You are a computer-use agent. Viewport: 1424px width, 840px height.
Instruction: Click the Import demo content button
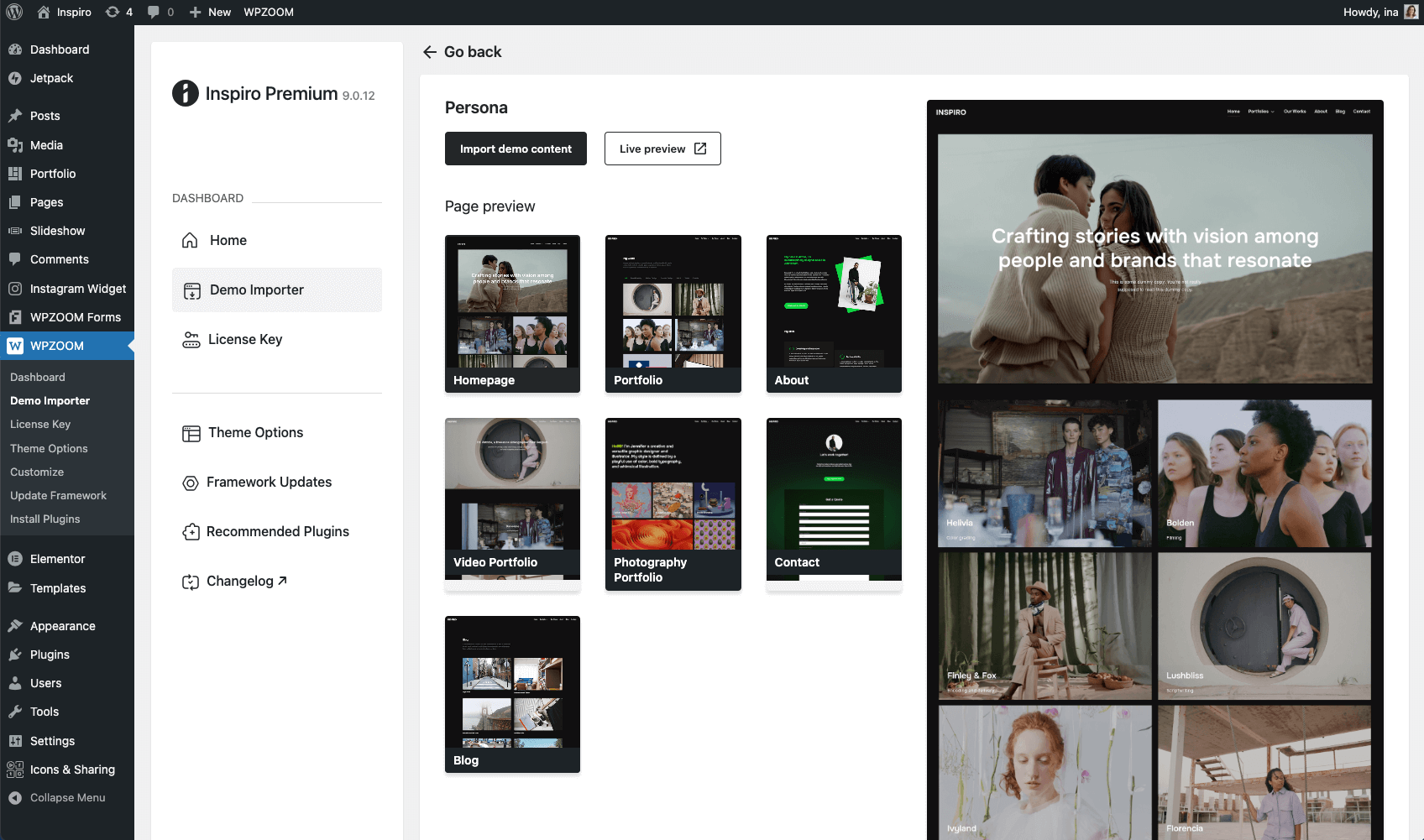click(x=516, y=149)
